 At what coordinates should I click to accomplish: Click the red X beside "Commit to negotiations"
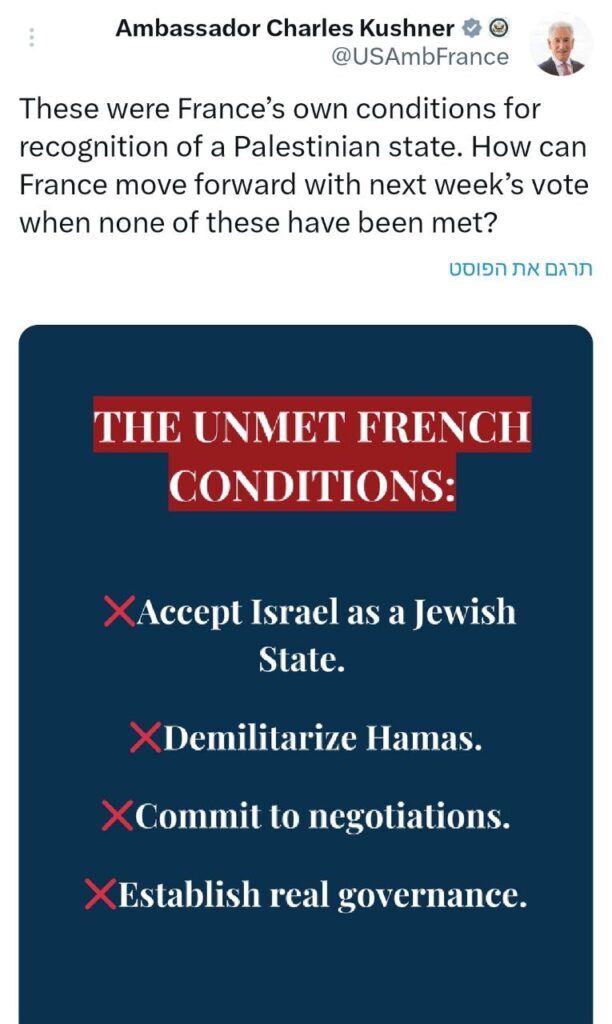click(118, 816)
